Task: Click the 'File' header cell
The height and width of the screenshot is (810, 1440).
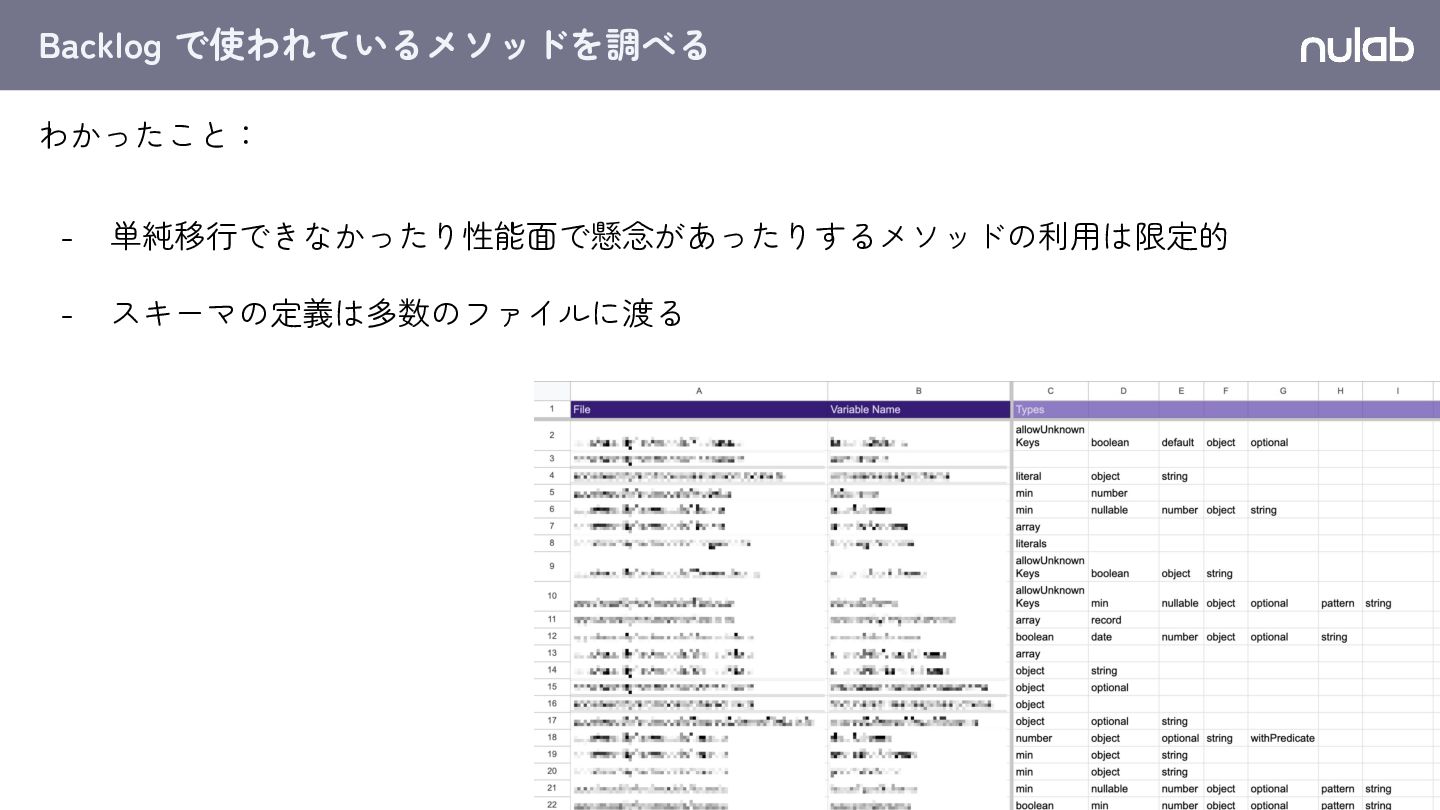Action: [x=699, y=409]
